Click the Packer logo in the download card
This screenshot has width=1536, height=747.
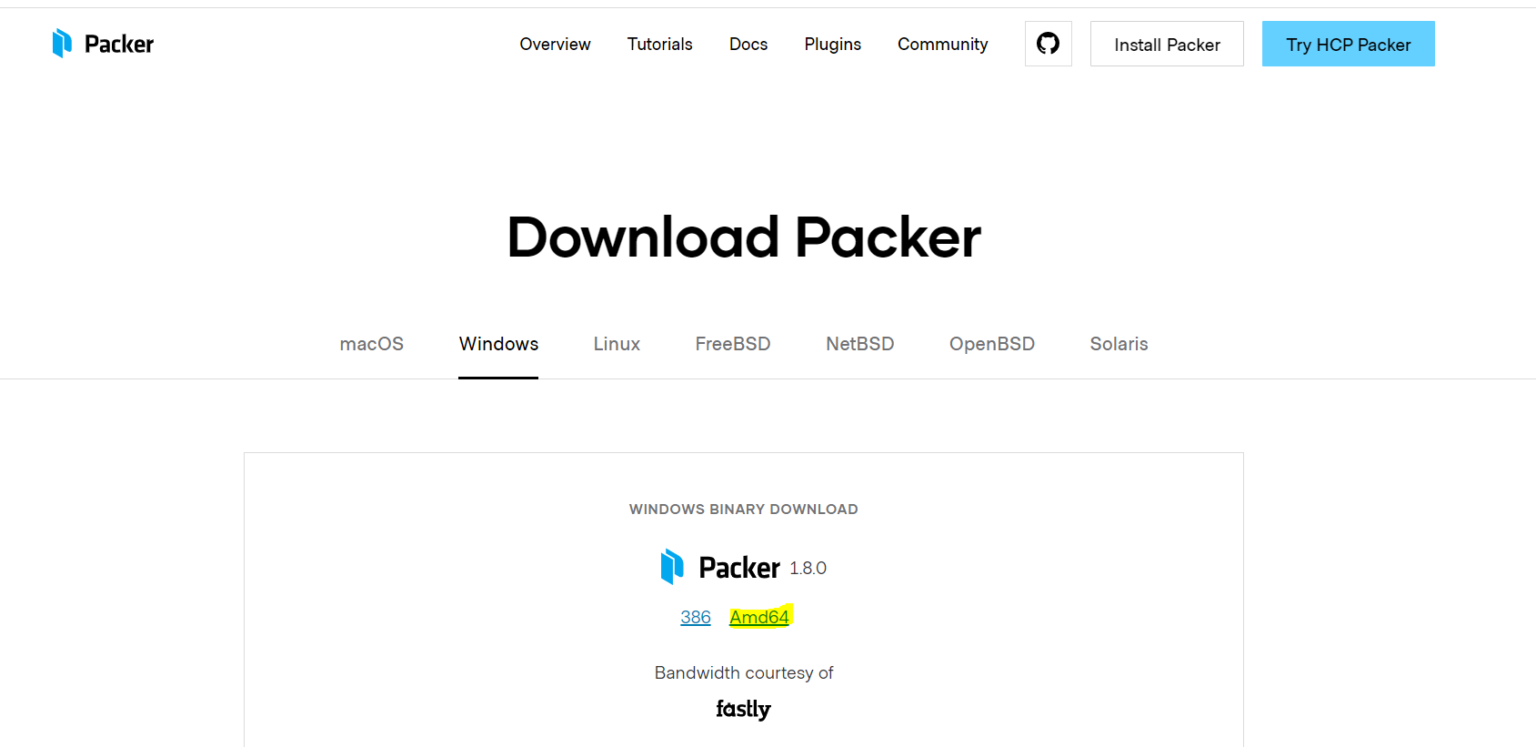(x=720, y=567)
